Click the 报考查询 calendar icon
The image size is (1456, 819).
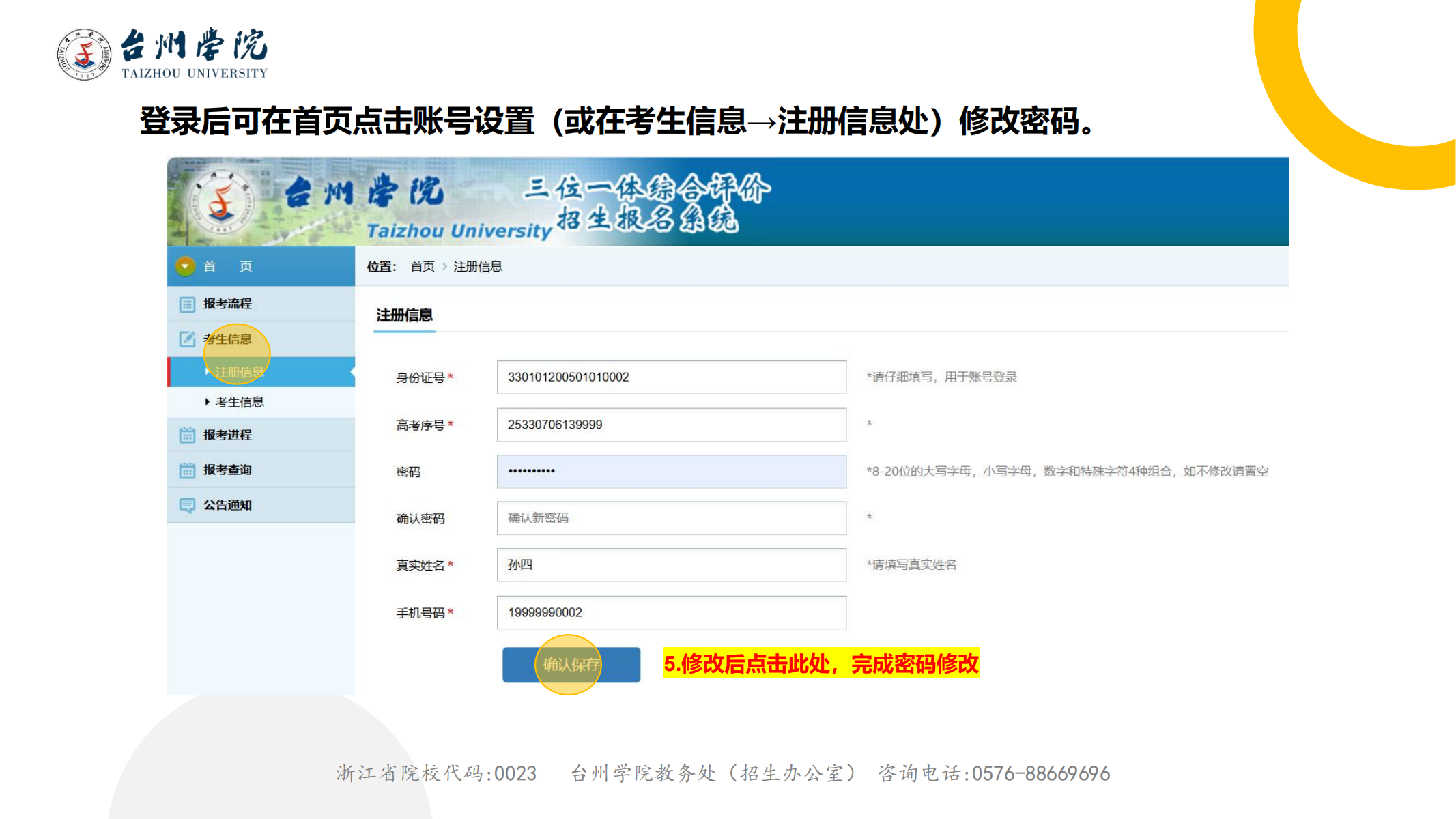point(187,470)
